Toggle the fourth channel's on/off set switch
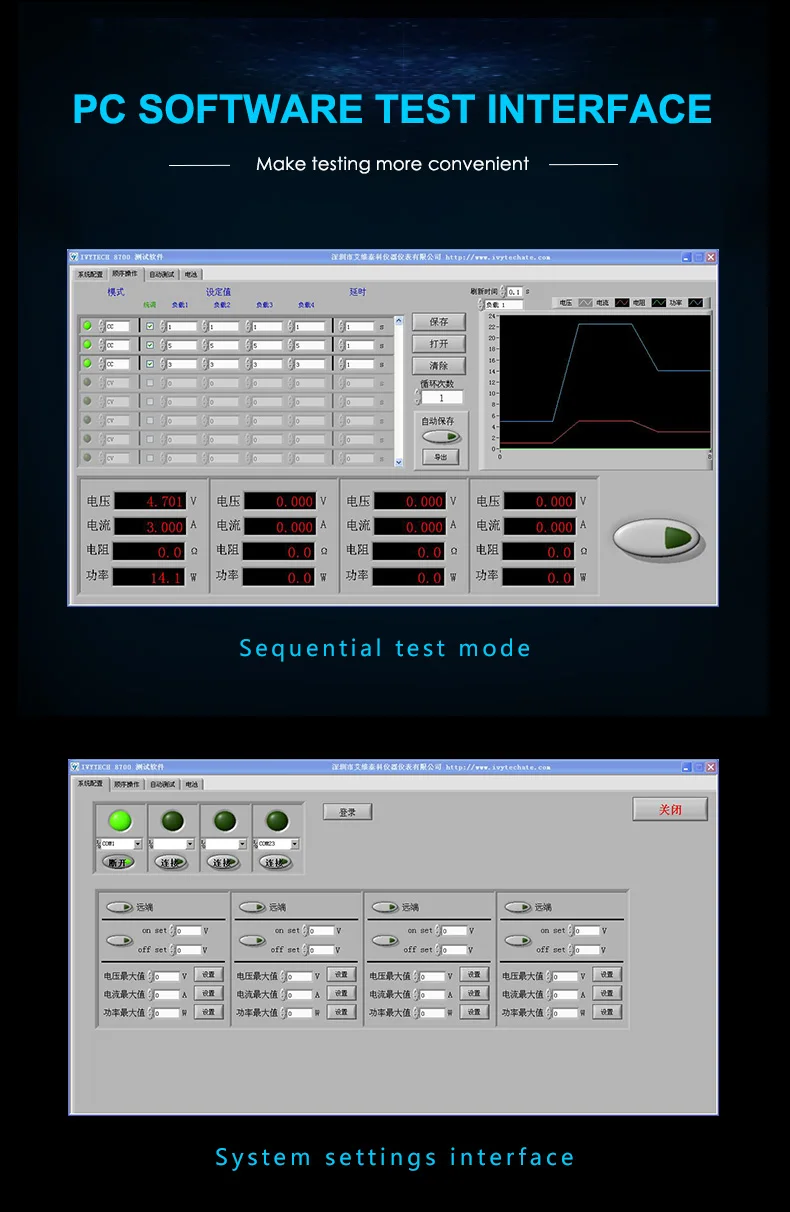790x1212 pixels. [517, 940]
